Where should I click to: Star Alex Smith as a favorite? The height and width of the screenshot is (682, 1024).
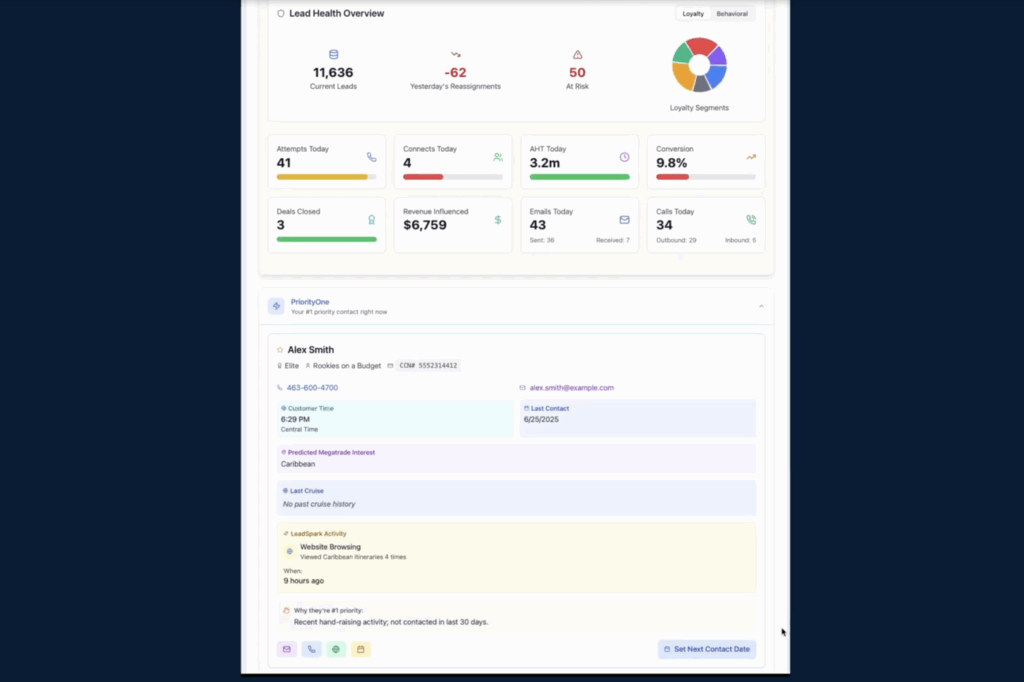pos(280,350)
